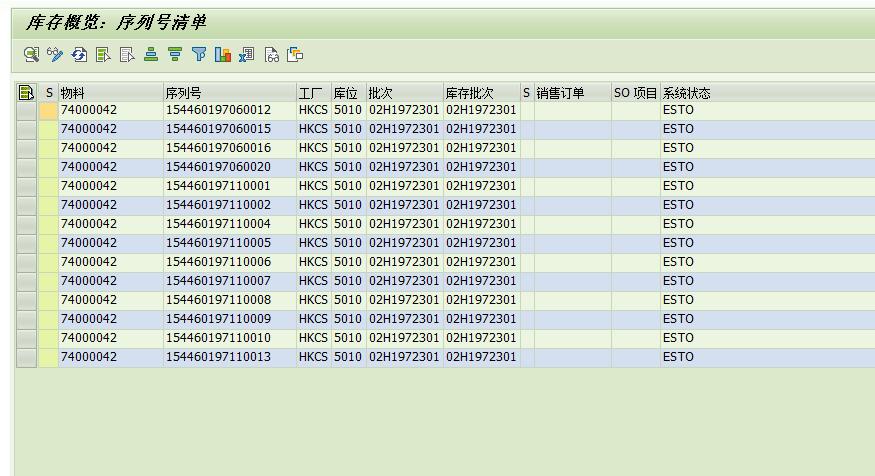This screenshot has height=476, width=875.
Task: Click serial number cell 15446019711009
Action: click(x=229, y=319)
